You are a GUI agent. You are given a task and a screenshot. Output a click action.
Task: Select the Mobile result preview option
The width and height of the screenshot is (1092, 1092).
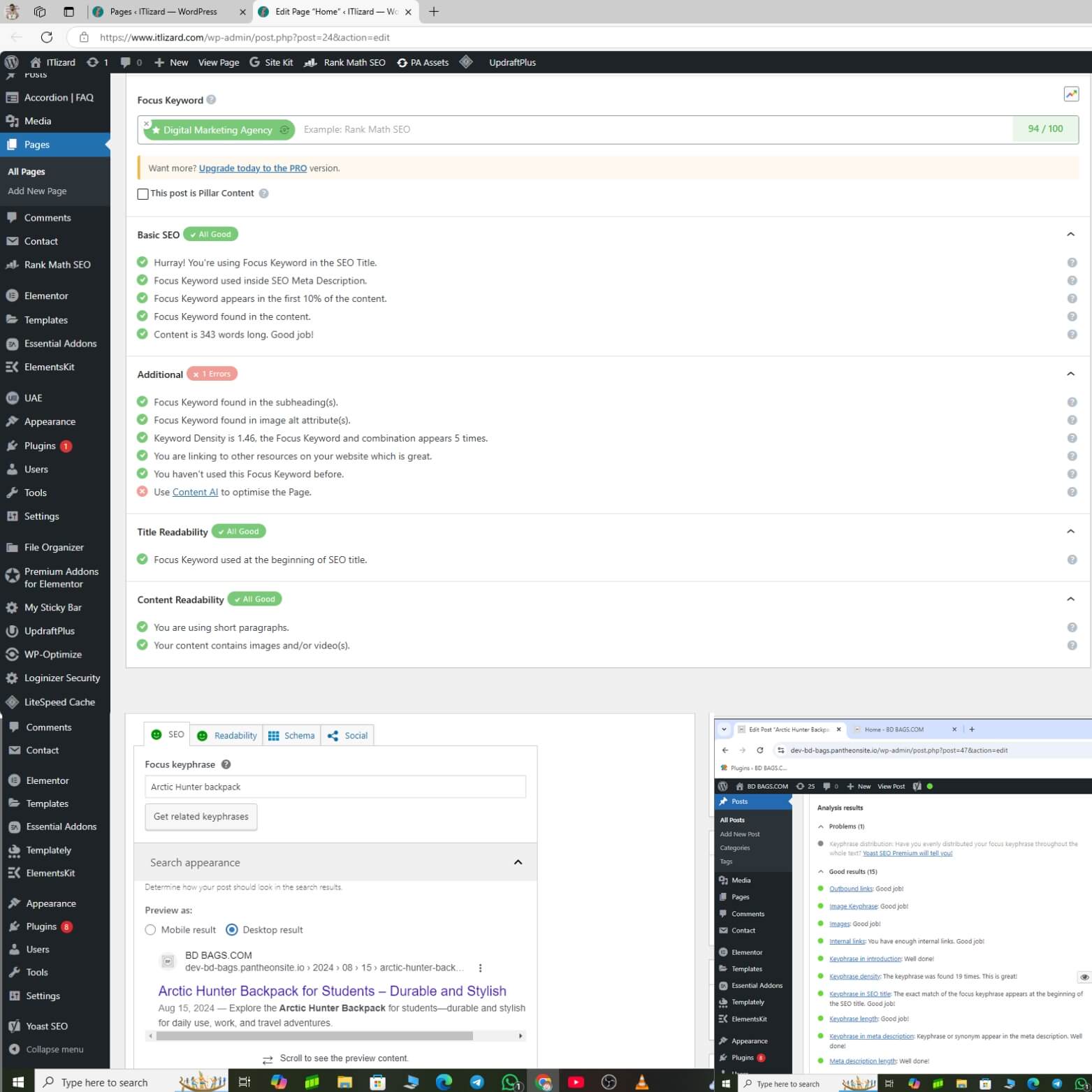150,930
